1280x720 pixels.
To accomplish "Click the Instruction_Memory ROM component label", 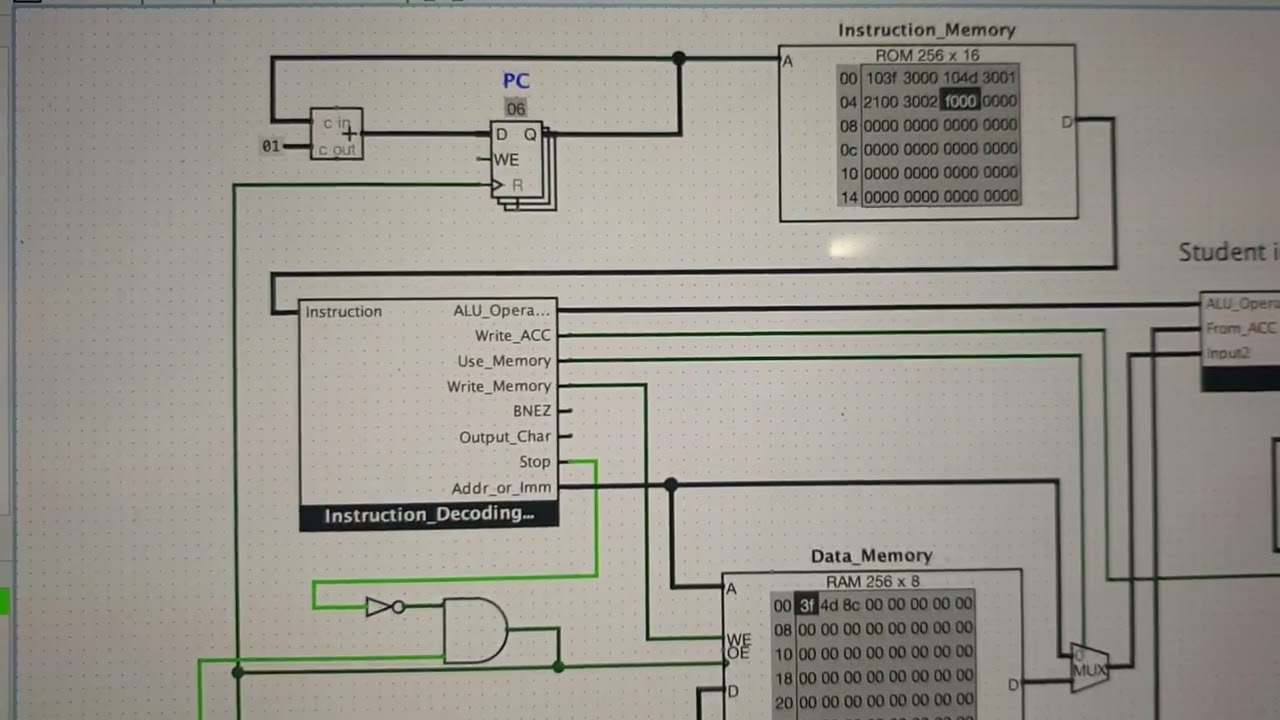I will tap(927, 30).
